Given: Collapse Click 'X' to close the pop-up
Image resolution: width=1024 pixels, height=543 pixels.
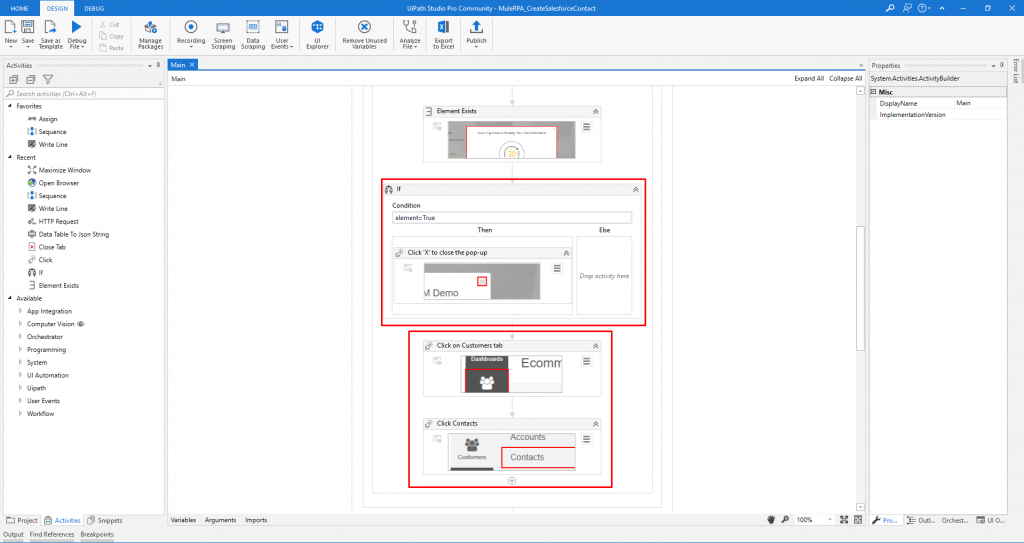Looking at the screenshot, I should (566, 253).
